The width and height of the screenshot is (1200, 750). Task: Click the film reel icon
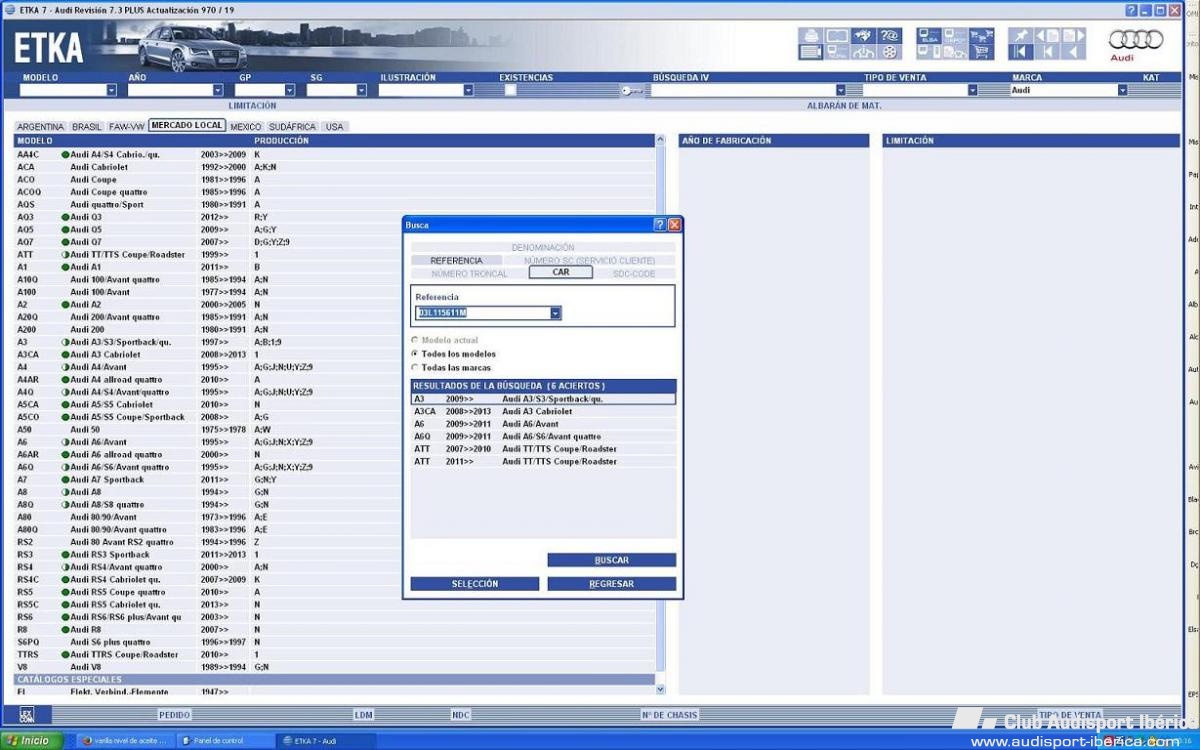889,52
